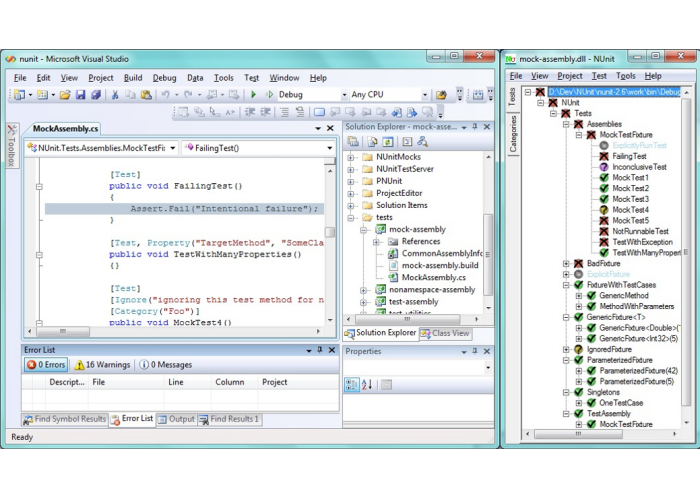This screenshot has height=500, width=700.
Task: Select MockAssembly.cs file in Solution Explorer
Action: coord(433,277)
